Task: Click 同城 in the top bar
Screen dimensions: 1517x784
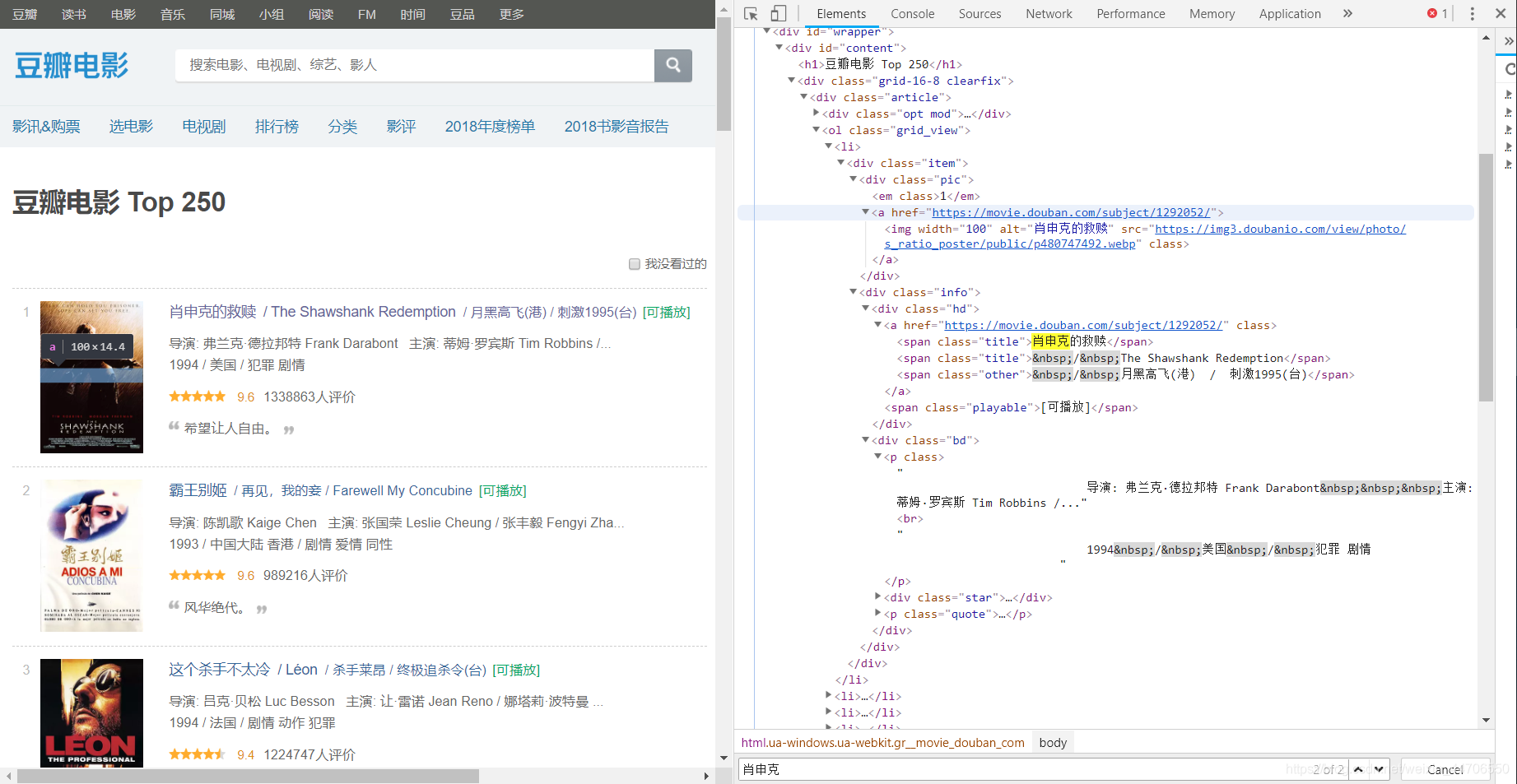Action: click(222, 14)
